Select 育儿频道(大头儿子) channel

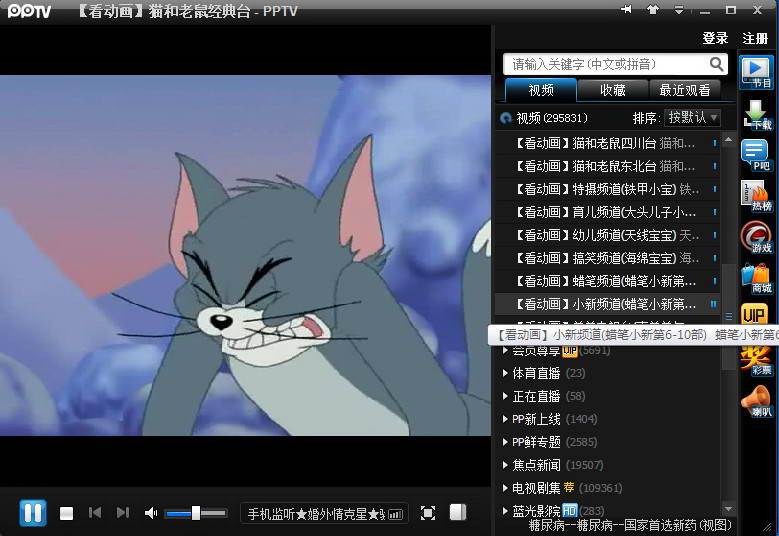point(607,212)
